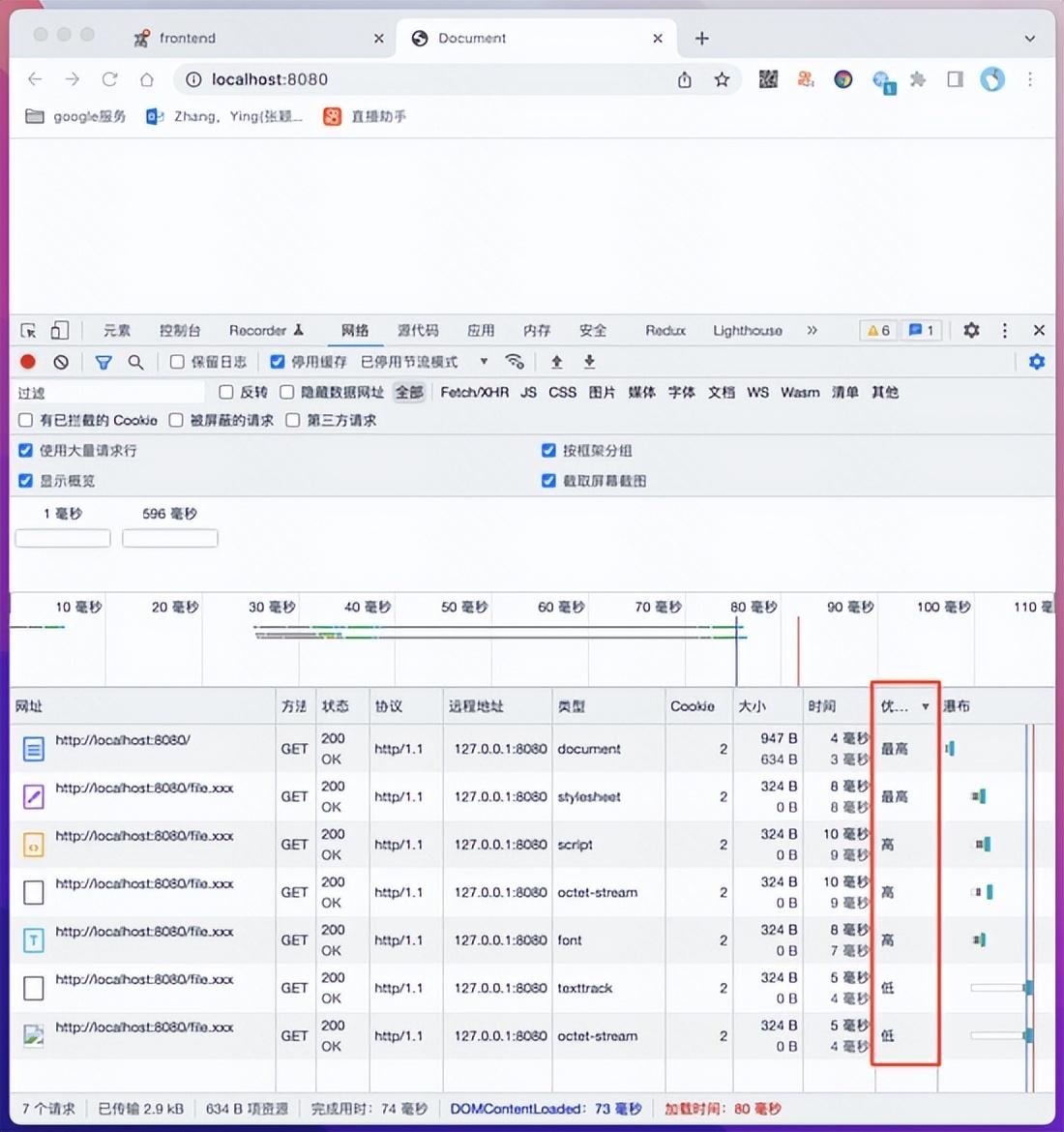
Task: Go back in browser
Action: pyautogui.click(x=35, y=79)
